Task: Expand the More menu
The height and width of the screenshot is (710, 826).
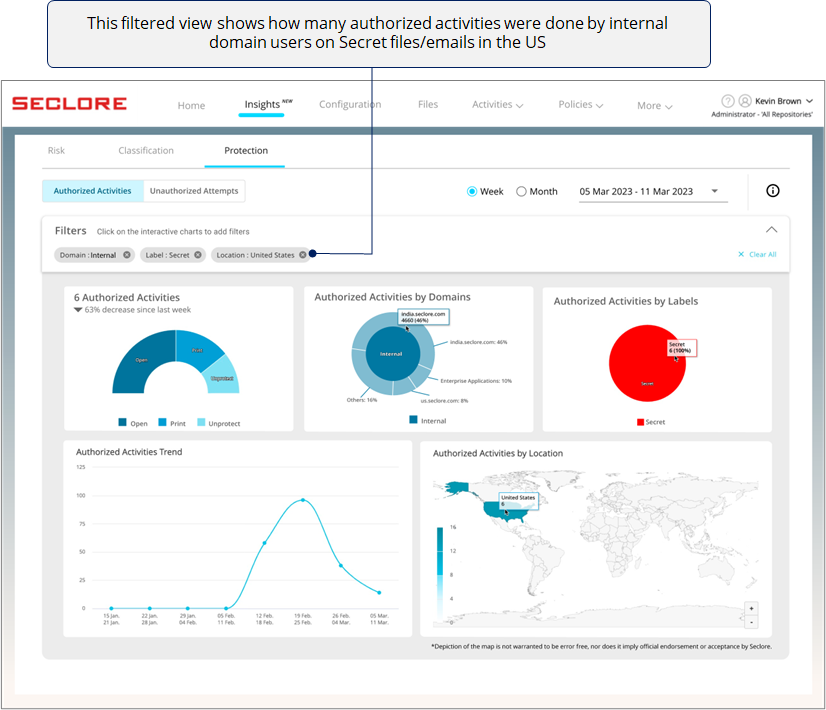Action: (654, 106)
